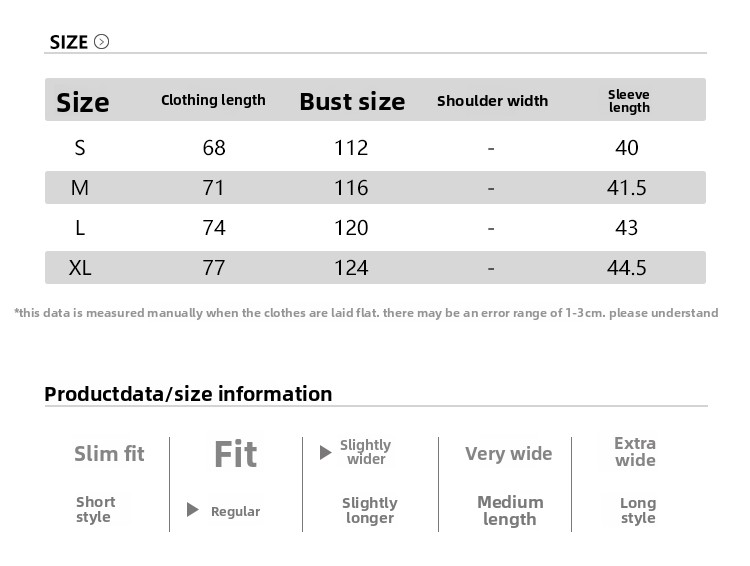This screenshot has height=566, width=750.
Task: Click the Bust size column header
Action: tap(352, 101)
